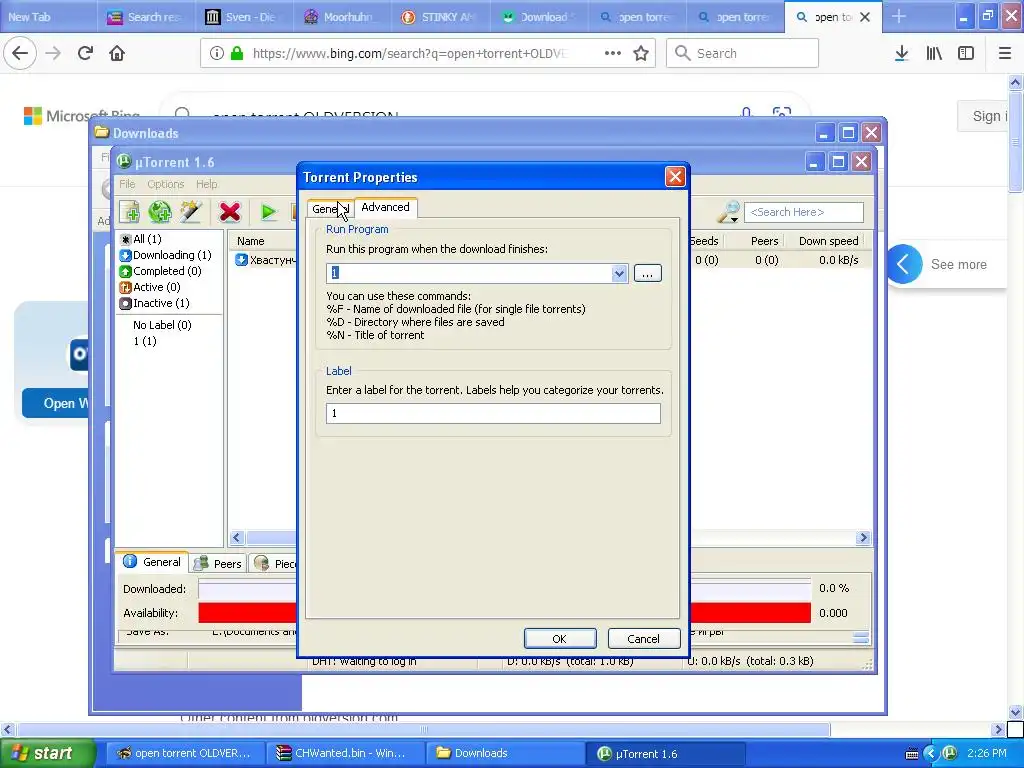The height and width of the screenshot is (768, 1024).
Task: Open the Options menu in µTorrent
Action: (165, 184)
